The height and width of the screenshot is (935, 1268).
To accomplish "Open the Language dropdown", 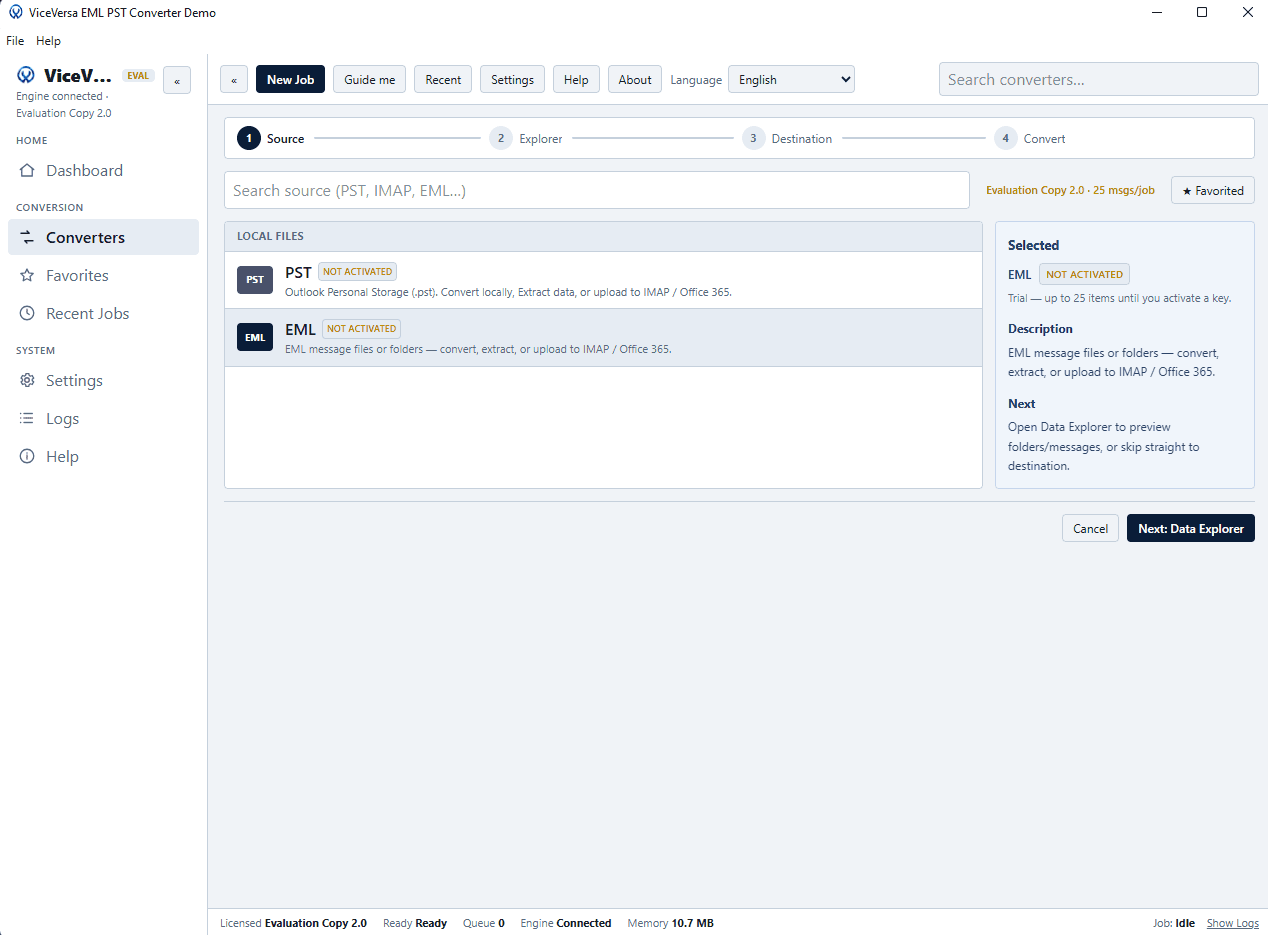I will 791,80.
